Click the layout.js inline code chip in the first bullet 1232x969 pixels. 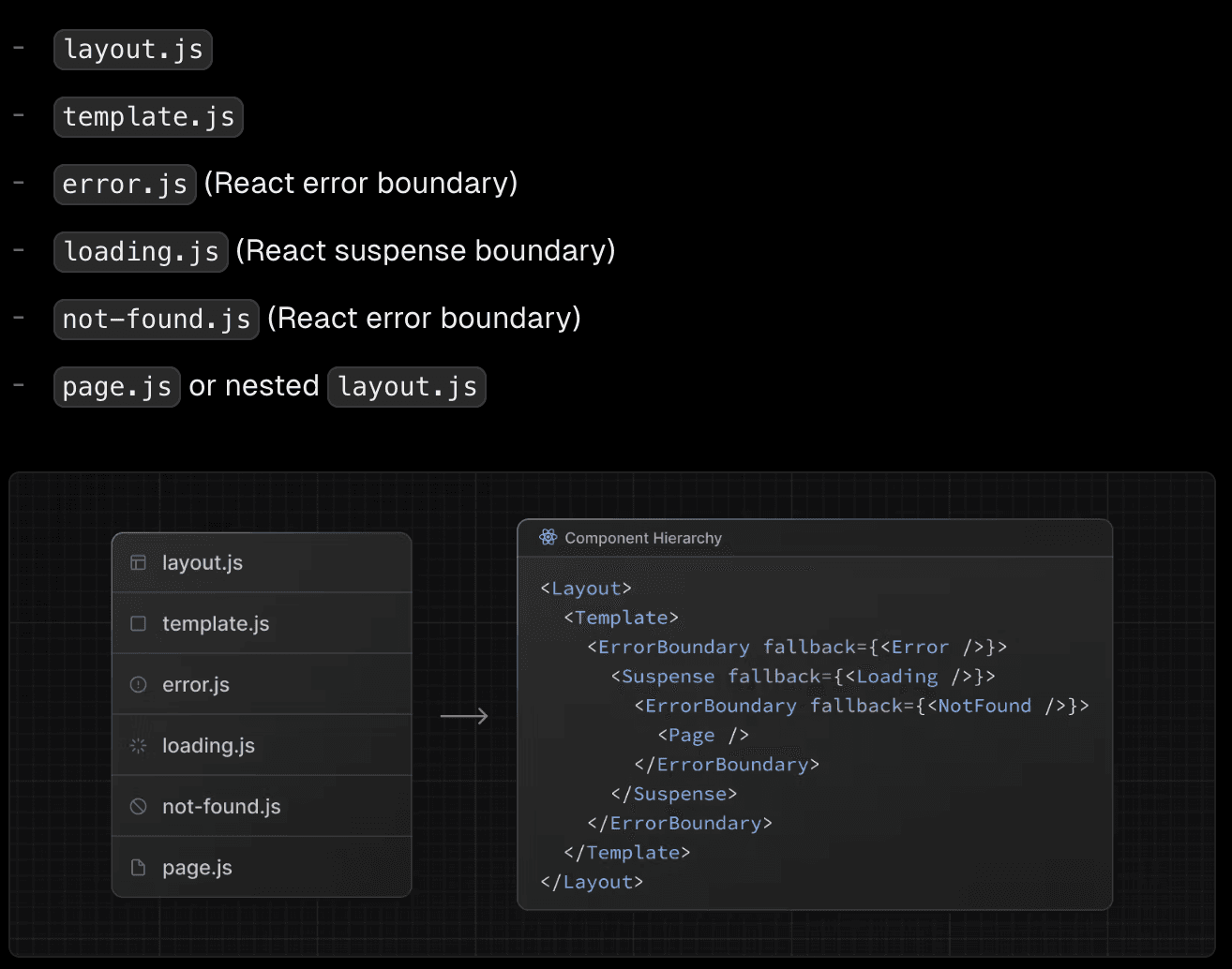click(133, 50)
